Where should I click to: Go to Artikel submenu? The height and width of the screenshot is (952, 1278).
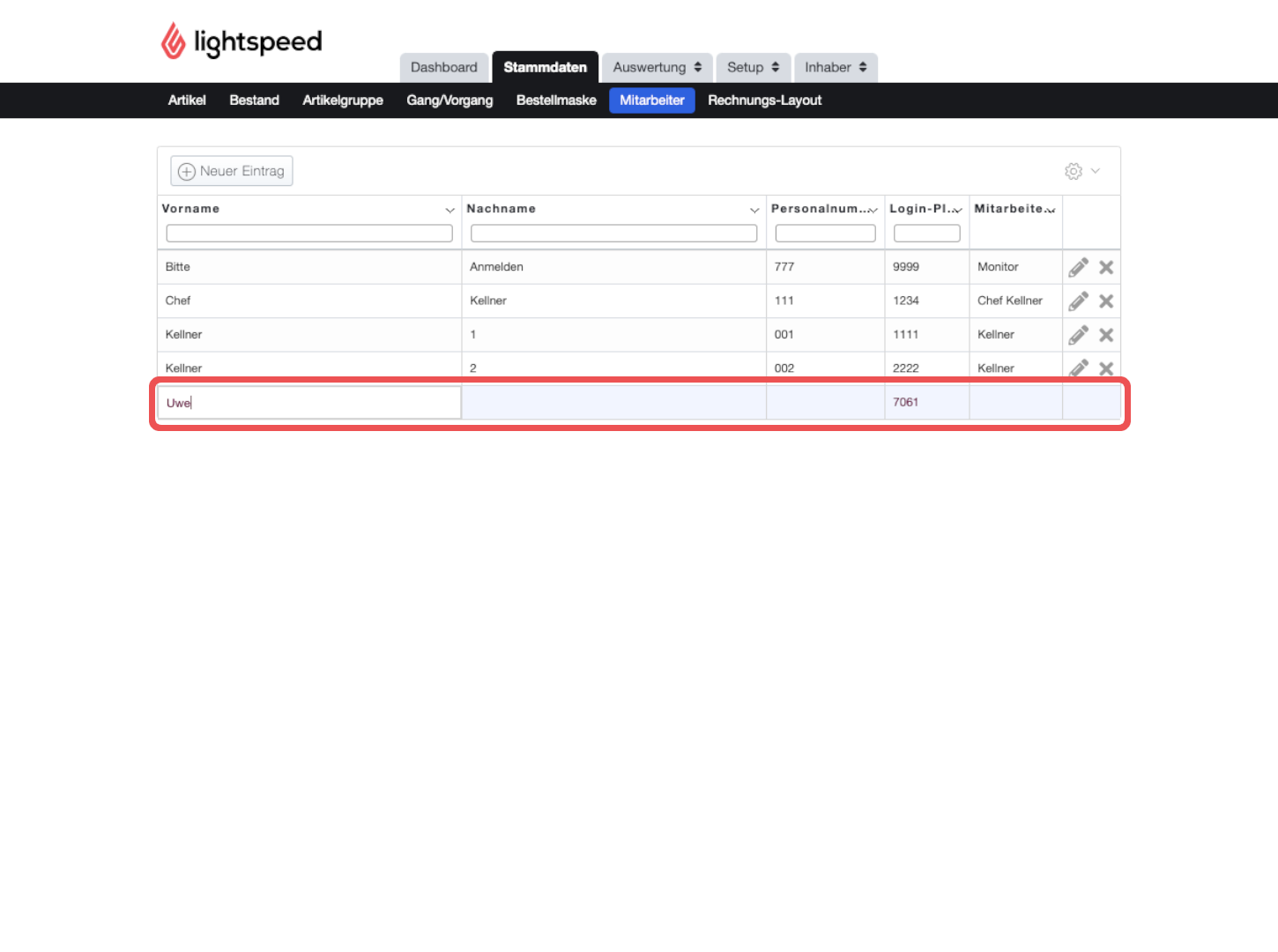pos(187,100)
